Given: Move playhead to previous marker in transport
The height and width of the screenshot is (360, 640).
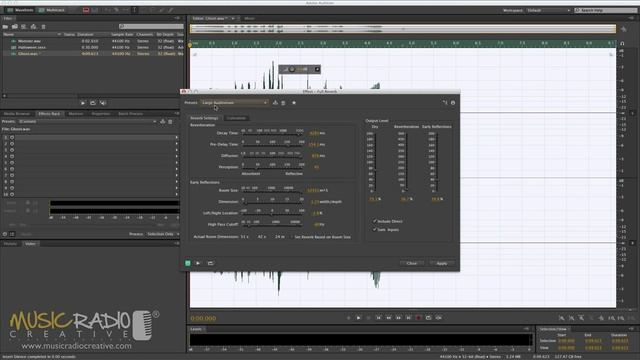Looking at the screenshot, I should coord(378,318).
